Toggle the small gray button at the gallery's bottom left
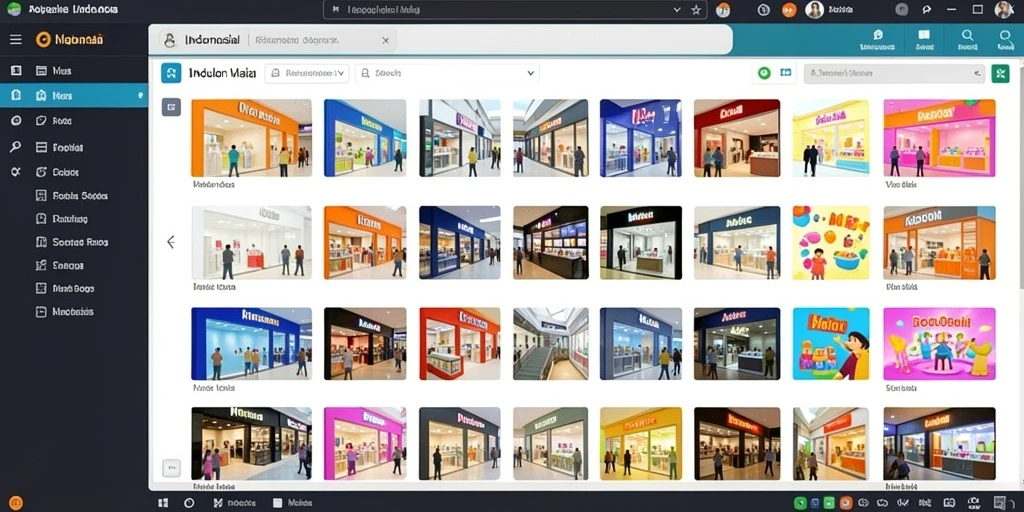1024x512 pixels. point(171,467)
